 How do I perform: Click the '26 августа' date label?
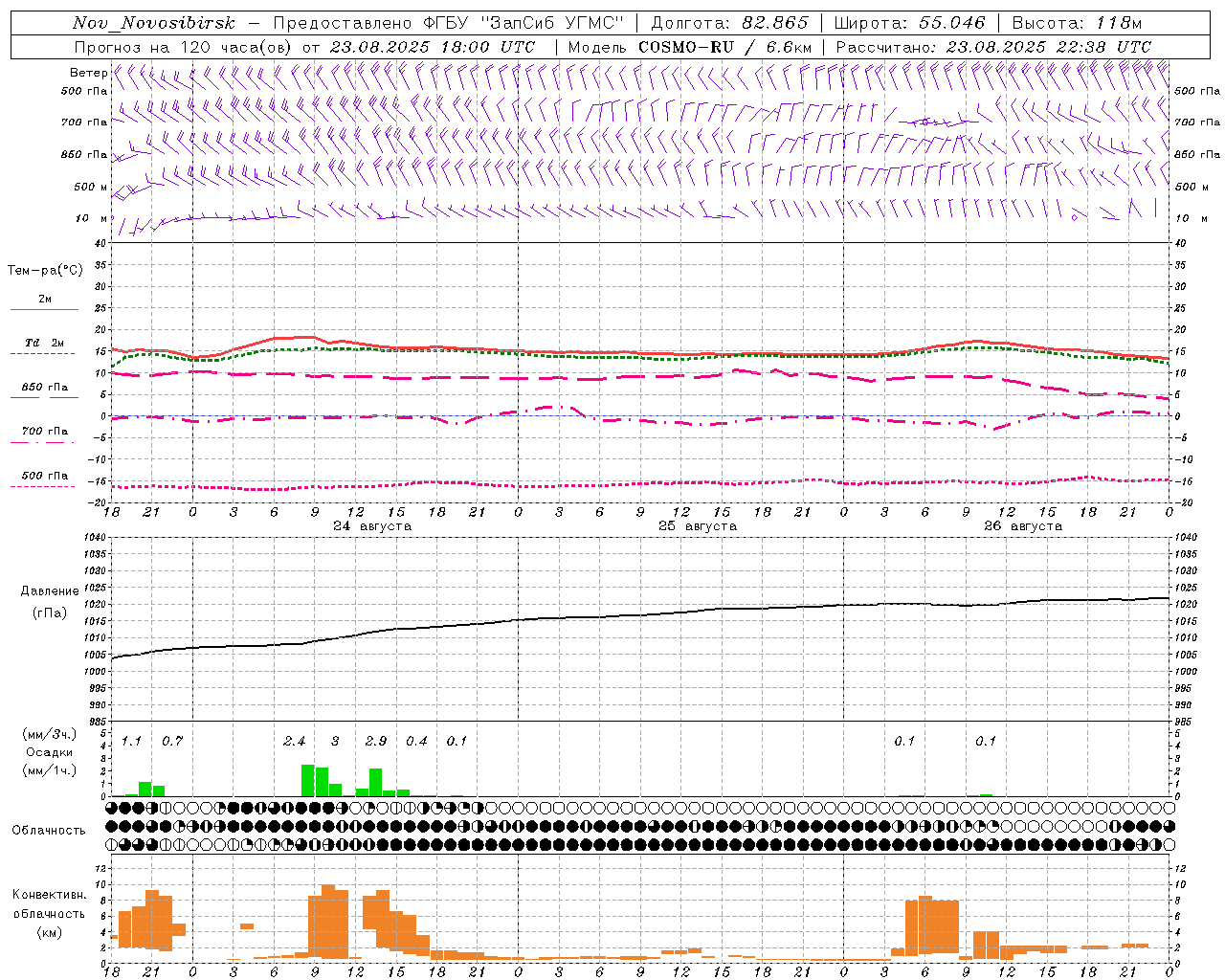point(1023,526)
